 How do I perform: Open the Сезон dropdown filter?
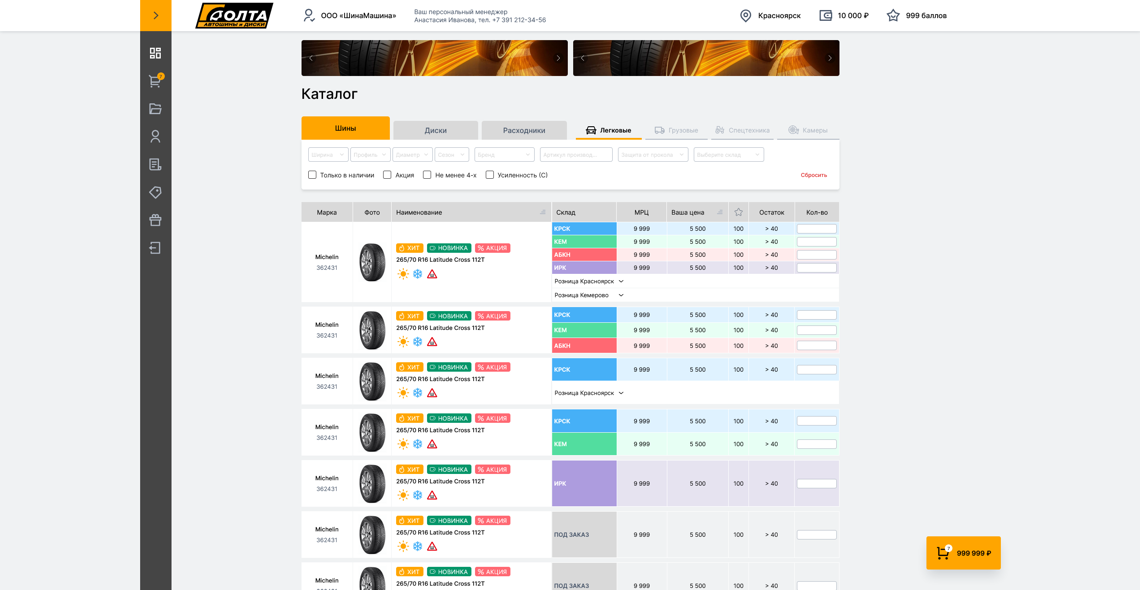point(452,154)
